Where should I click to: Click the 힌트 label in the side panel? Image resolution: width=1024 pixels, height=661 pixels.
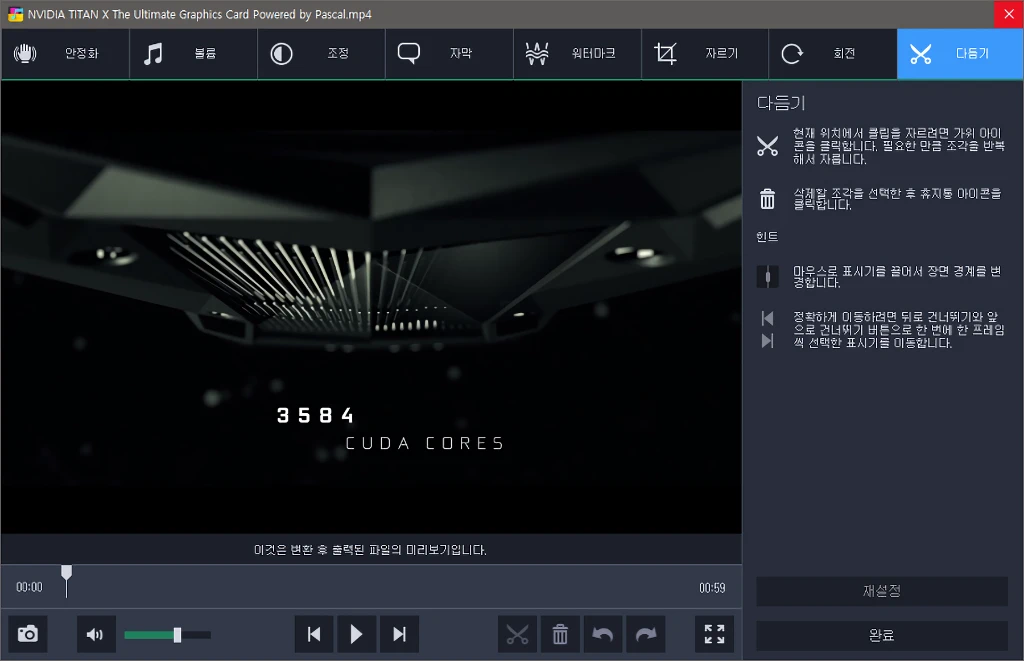point(767,236)
